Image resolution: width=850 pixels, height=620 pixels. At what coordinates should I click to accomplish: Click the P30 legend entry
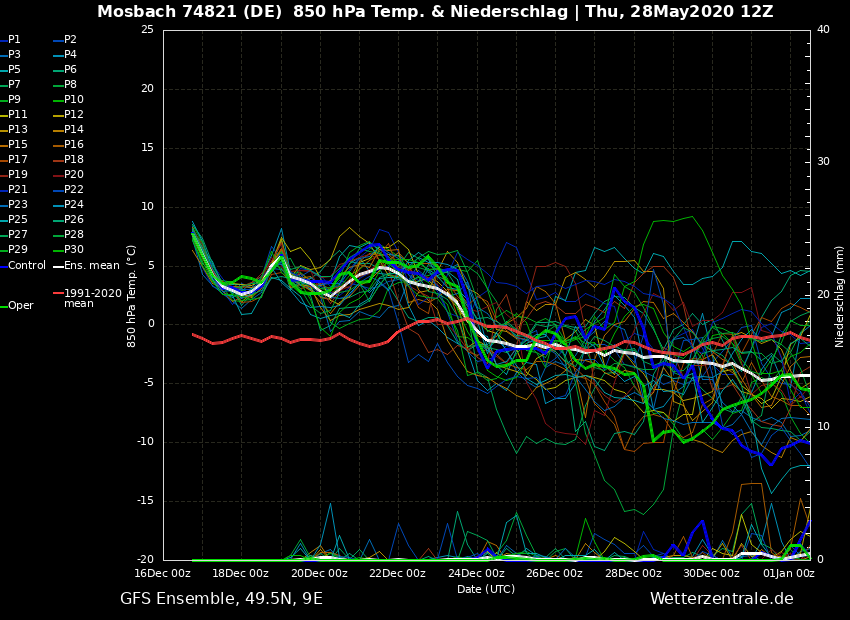pyautogui.click(x=73, y=250)
